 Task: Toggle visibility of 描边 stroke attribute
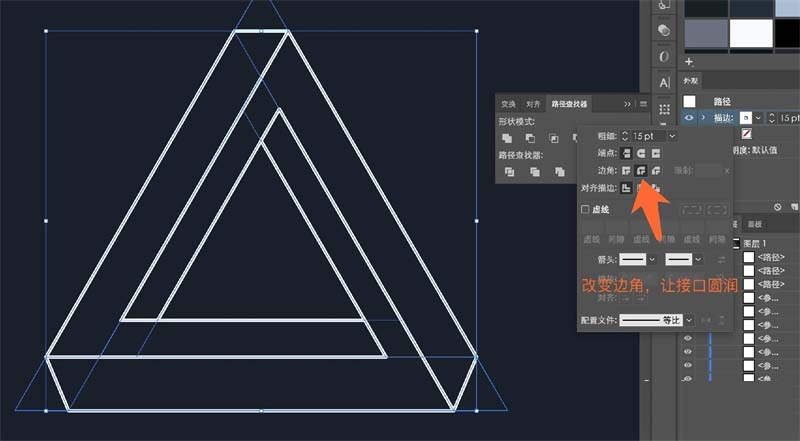pyautogui.click(x=689, y=118)
